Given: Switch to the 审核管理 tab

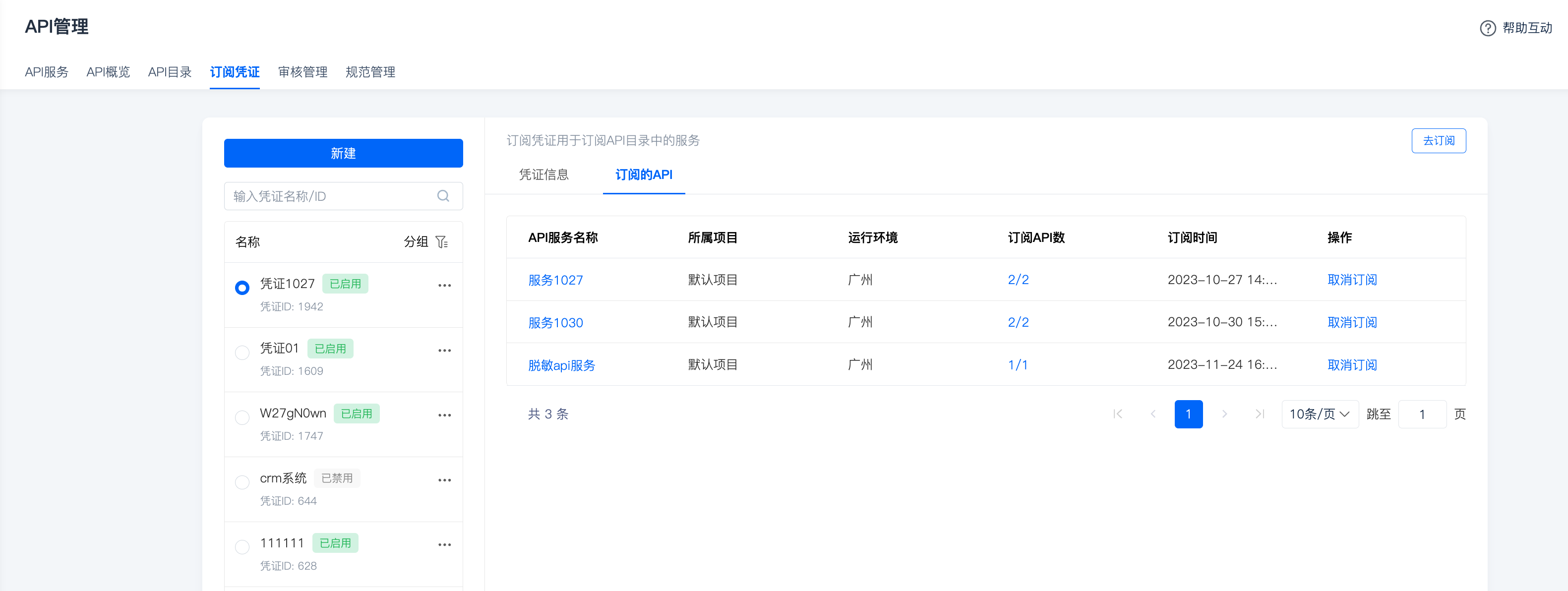Looking at the screenshot, I should click(302, 72).
